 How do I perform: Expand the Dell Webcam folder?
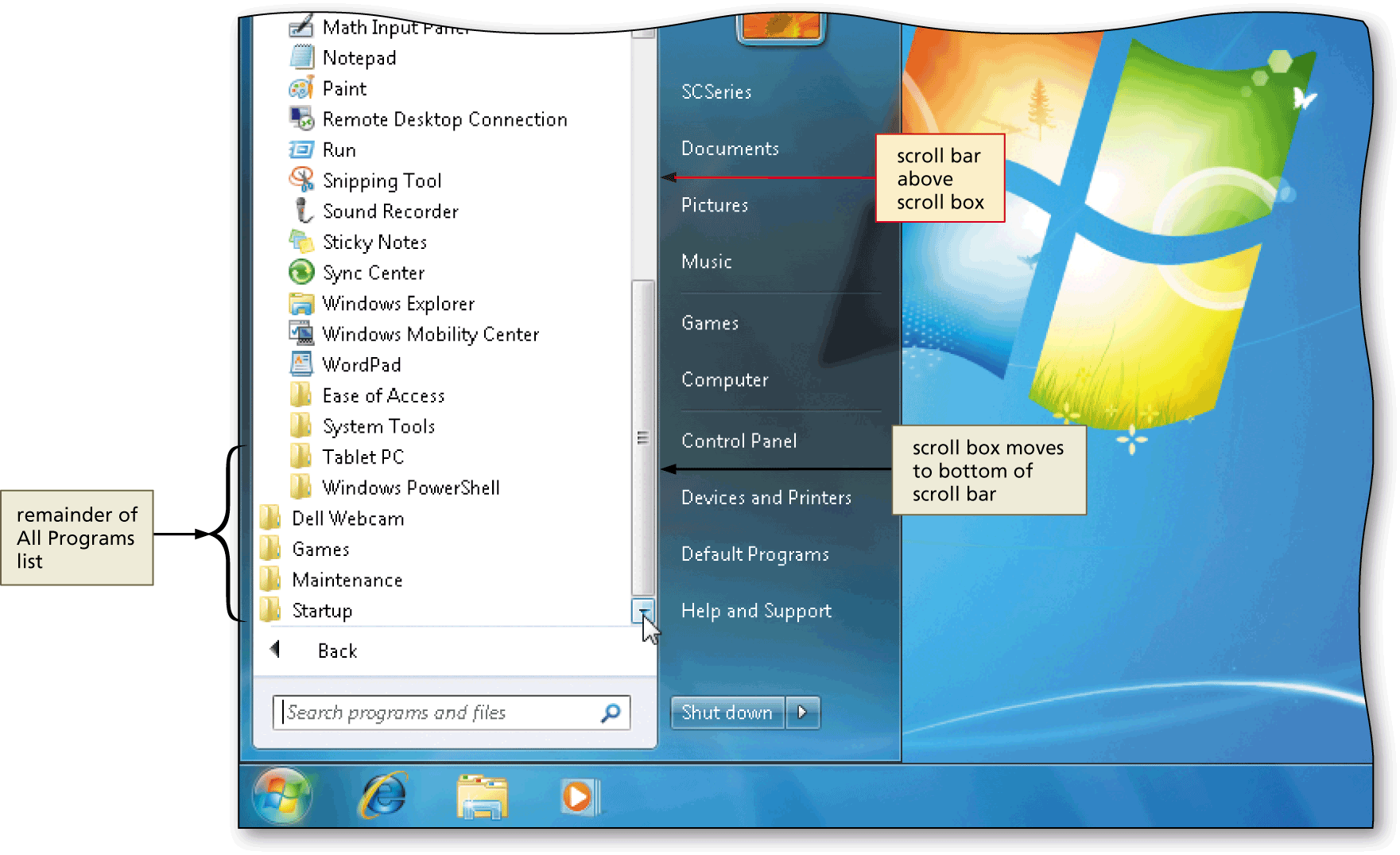click(348, 519)
